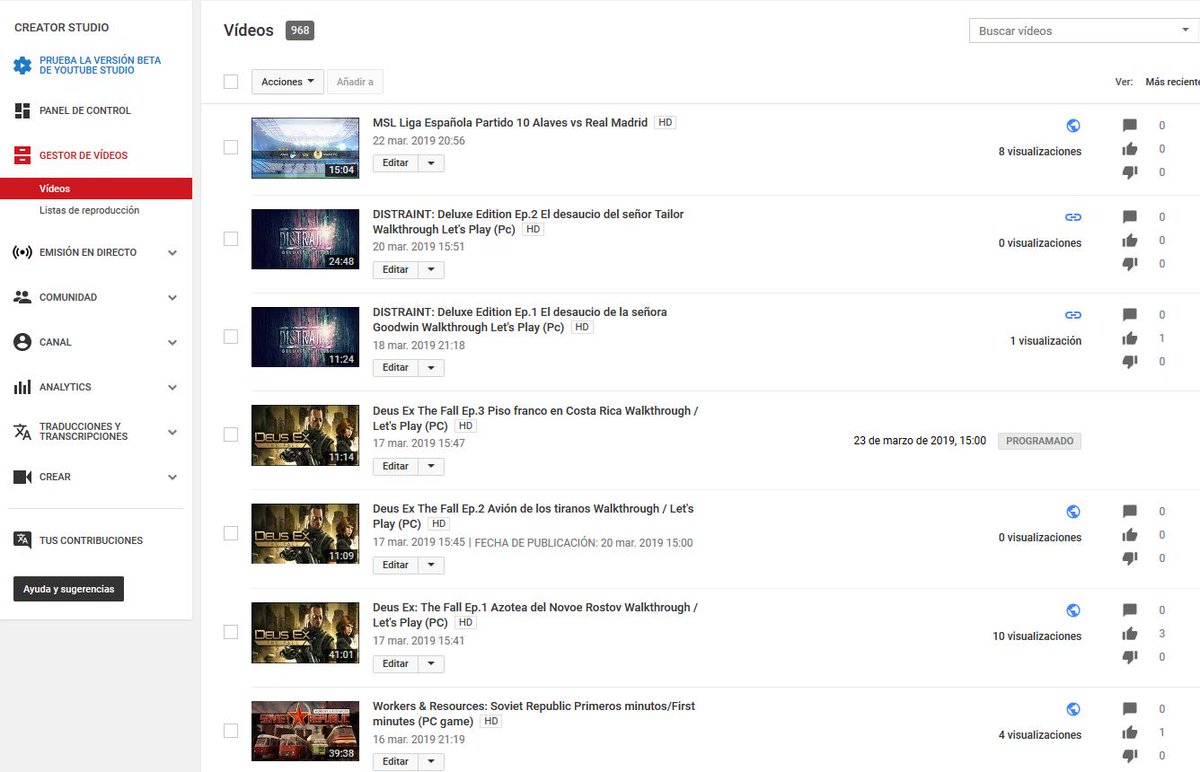Open the Acciones dropdown

[x=287, y=82]
